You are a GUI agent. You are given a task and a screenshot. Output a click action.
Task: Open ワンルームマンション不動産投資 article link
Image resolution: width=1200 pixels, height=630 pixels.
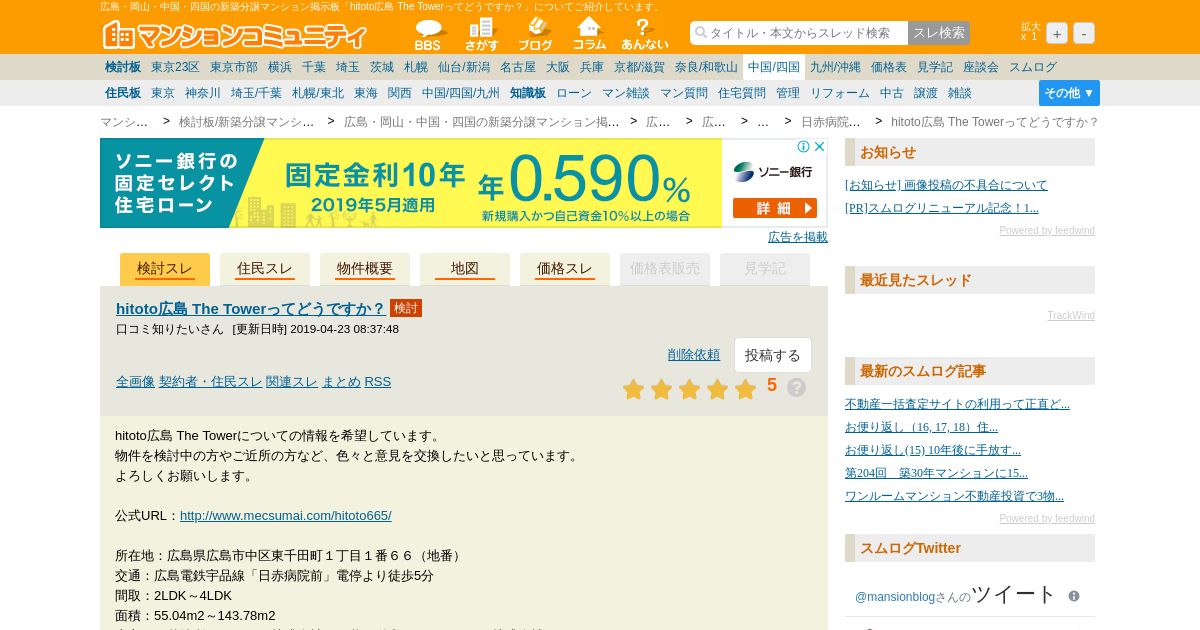[x=954, y=496]
